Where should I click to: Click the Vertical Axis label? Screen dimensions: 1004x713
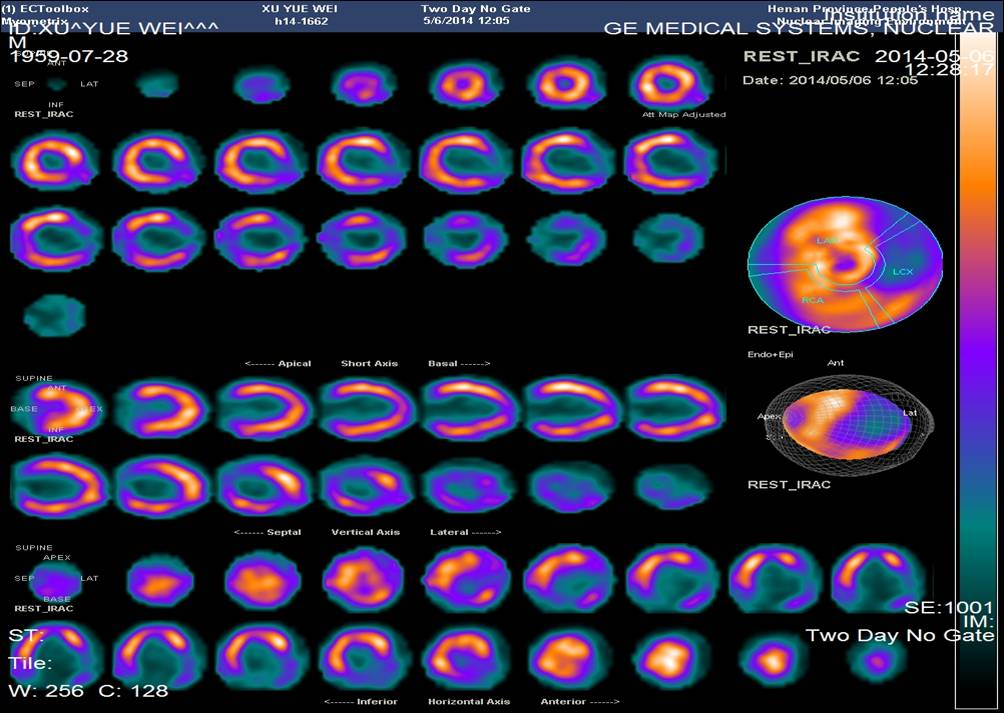pyautogui.click(x=365, y=532)
